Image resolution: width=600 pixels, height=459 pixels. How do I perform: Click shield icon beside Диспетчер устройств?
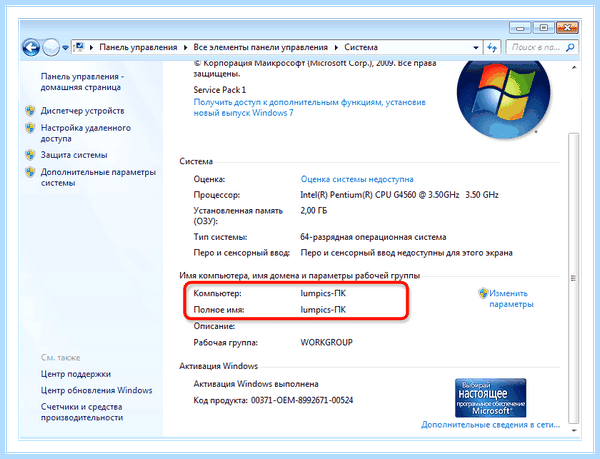[x=30, y=111]
